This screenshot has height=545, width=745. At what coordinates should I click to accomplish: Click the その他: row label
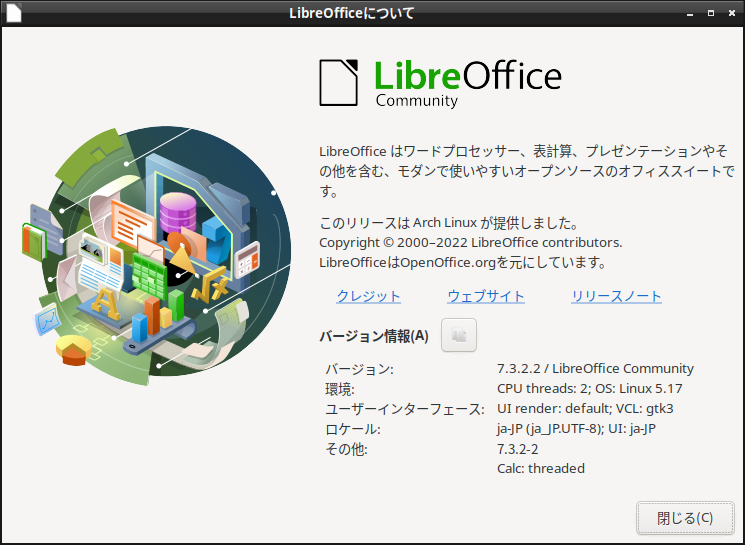346,449
